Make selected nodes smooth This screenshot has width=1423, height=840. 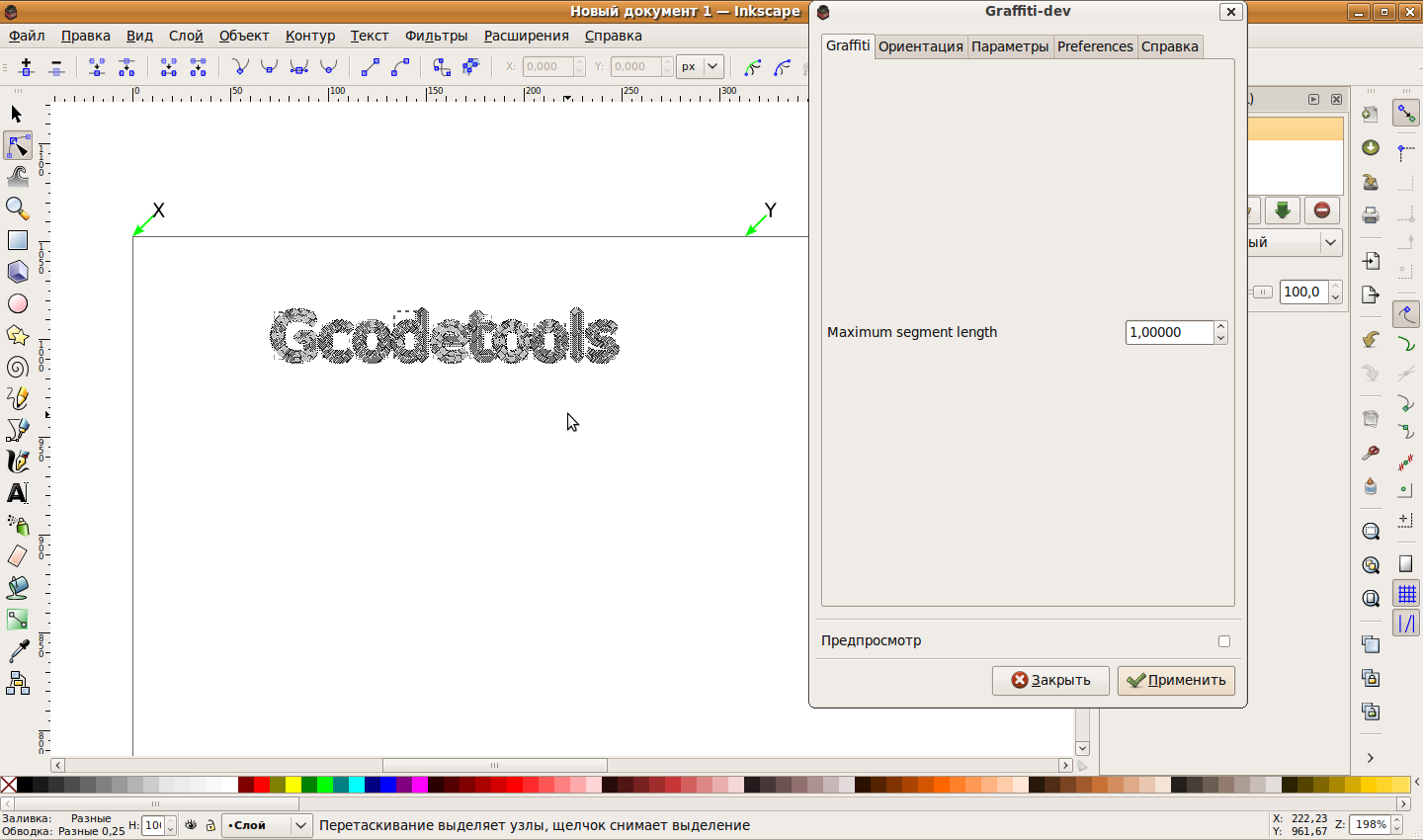point(269,67)
